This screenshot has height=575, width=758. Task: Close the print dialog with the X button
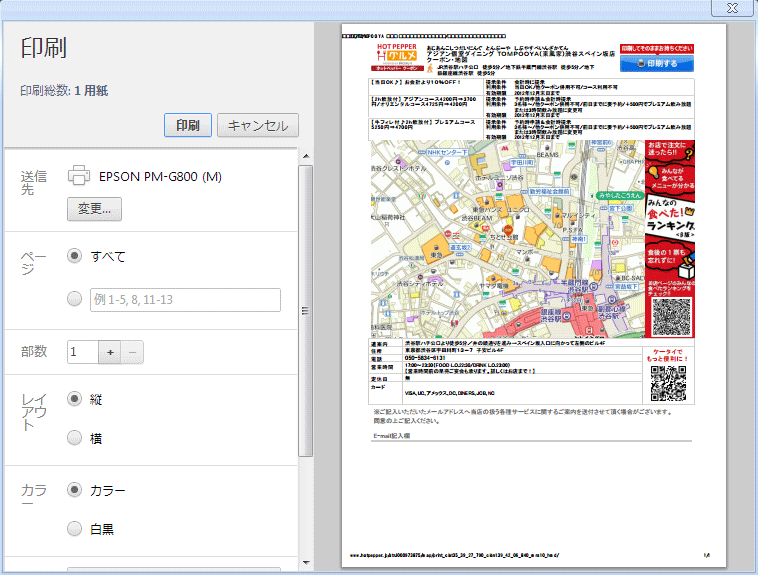point(732,8)
